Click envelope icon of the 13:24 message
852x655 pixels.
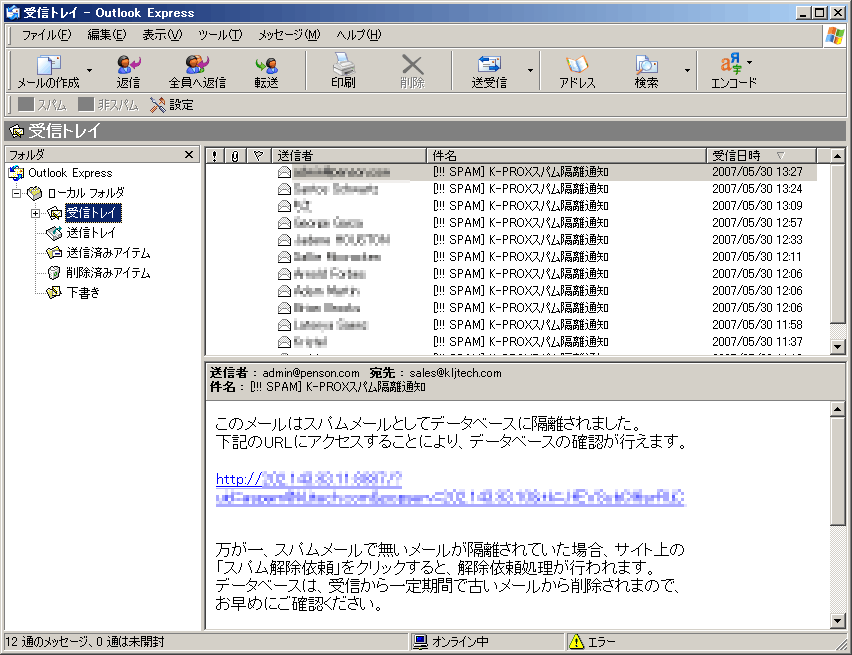click(284, 189)
